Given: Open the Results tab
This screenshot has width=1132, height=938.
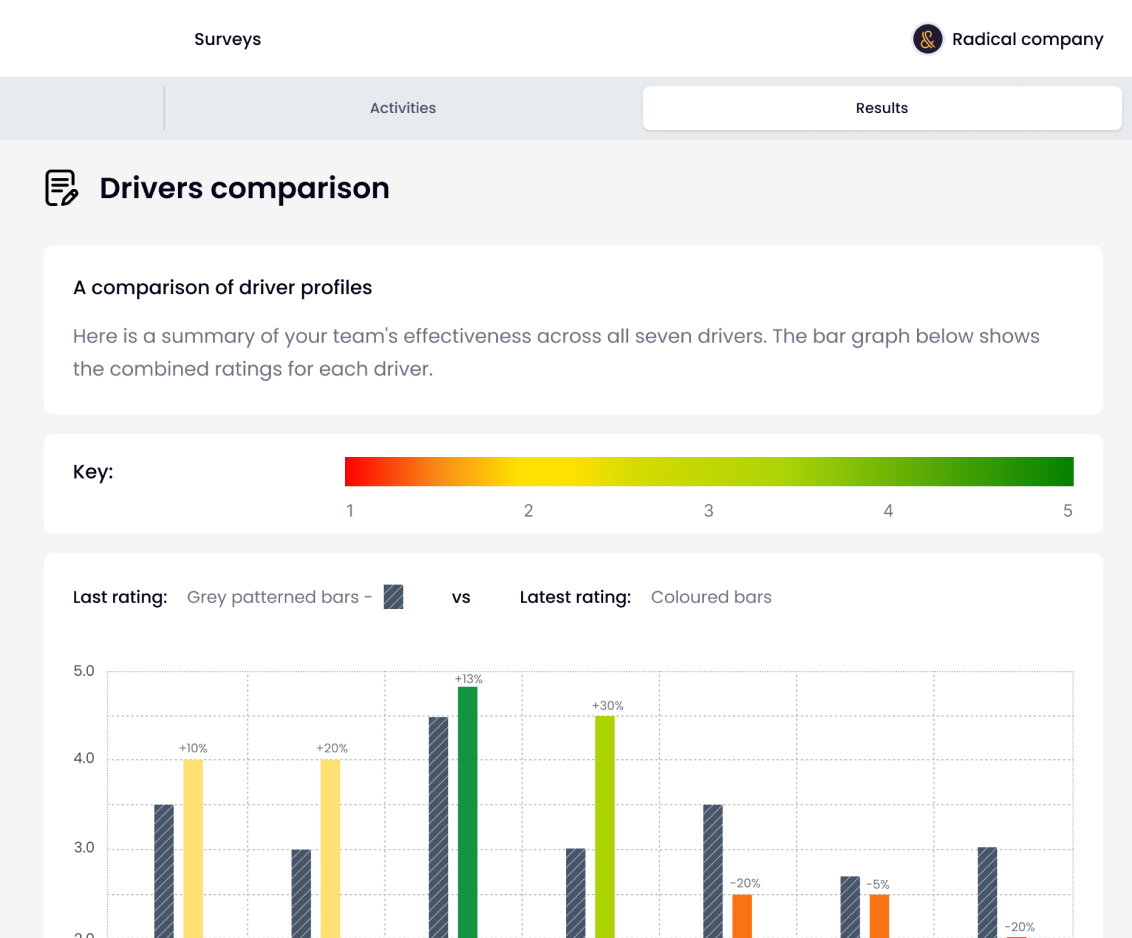Looking at the screenshot, I should click(881, 108).
